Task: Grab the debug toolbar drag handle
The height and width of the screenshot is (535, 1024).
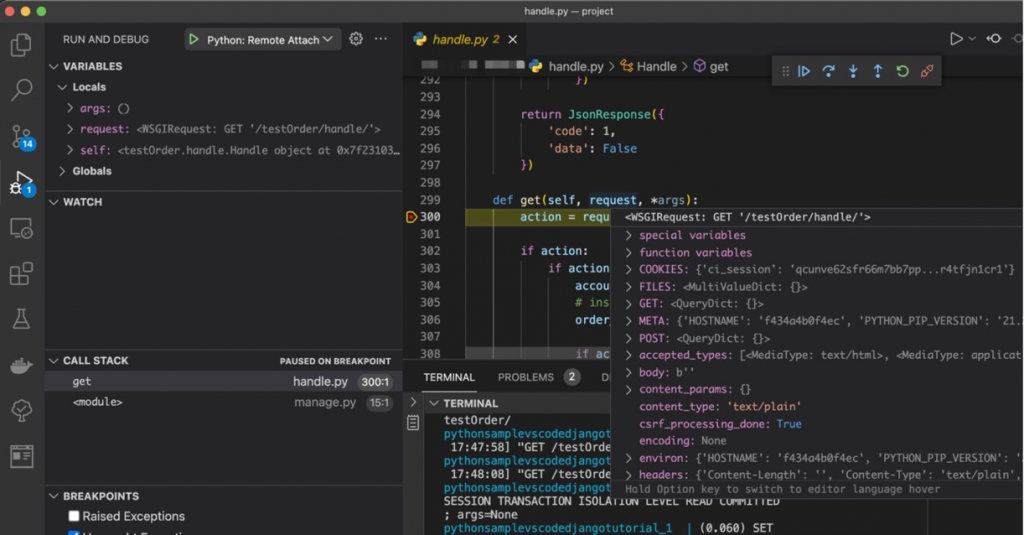Action: click(x=785, y=71)
